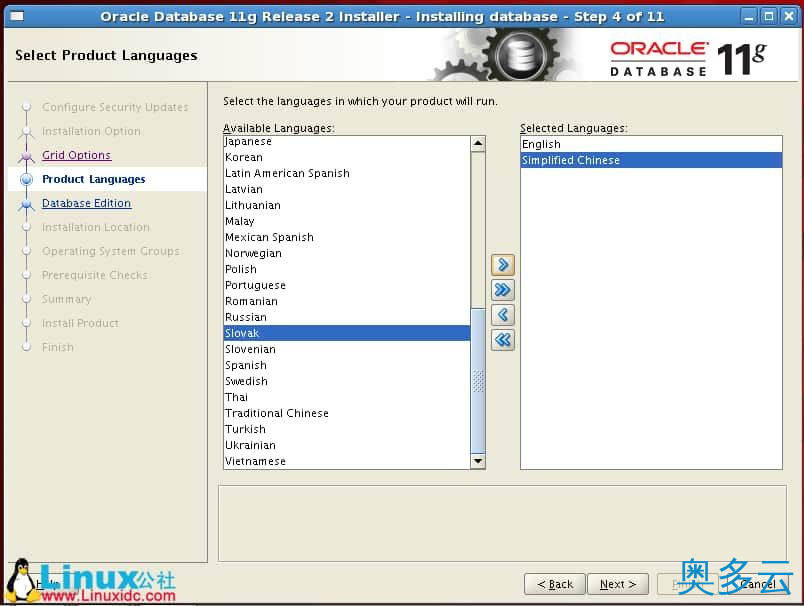Select Latin American Spanish in the list
804x606 pixels.
pyautogui.click(x=347, y=173)
